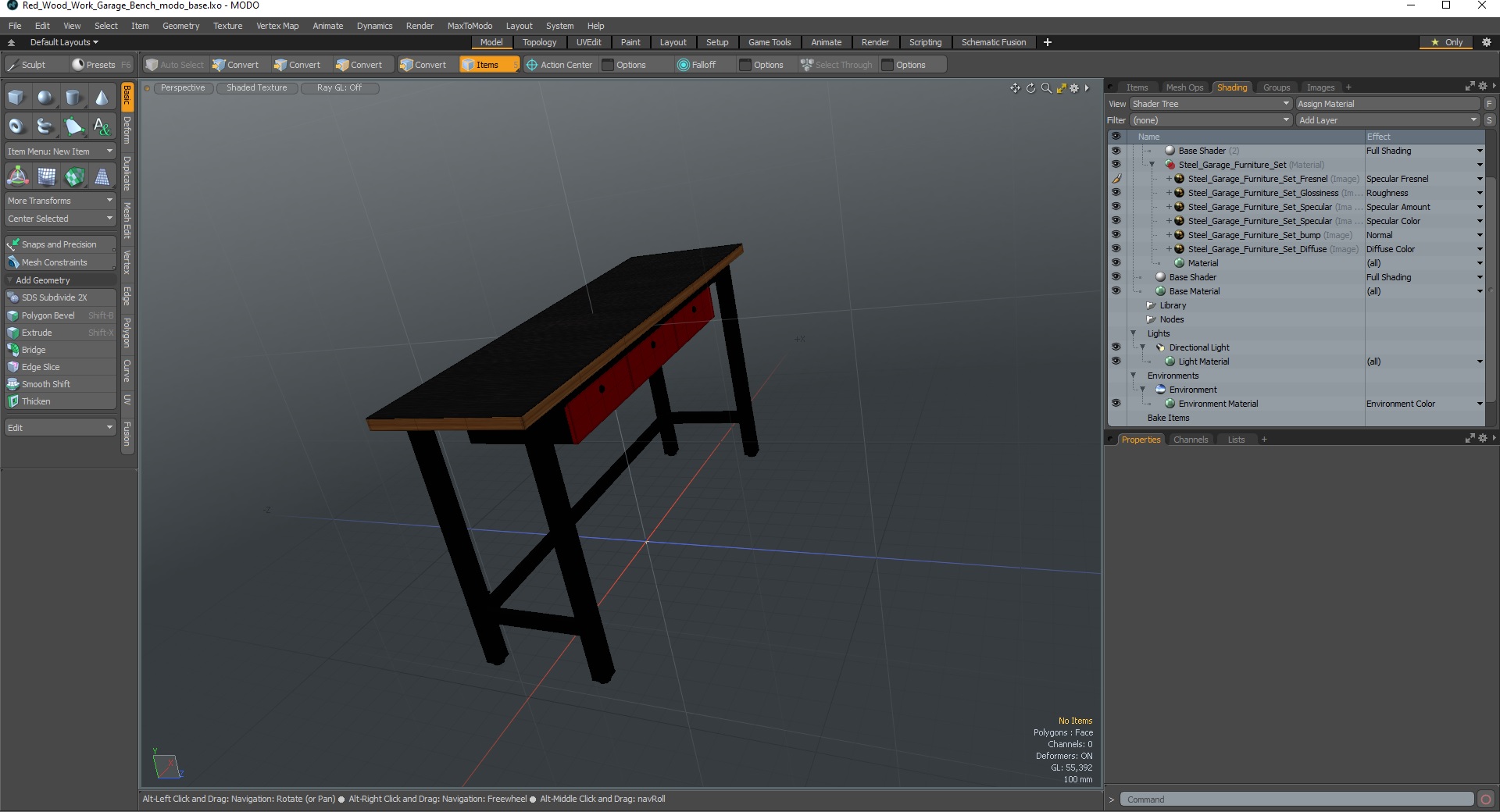Toggle visibility of Steel_Garage_Furniture_Set_Glossiness image
The image size is (1500, 812).
(x=1116, y=193)
